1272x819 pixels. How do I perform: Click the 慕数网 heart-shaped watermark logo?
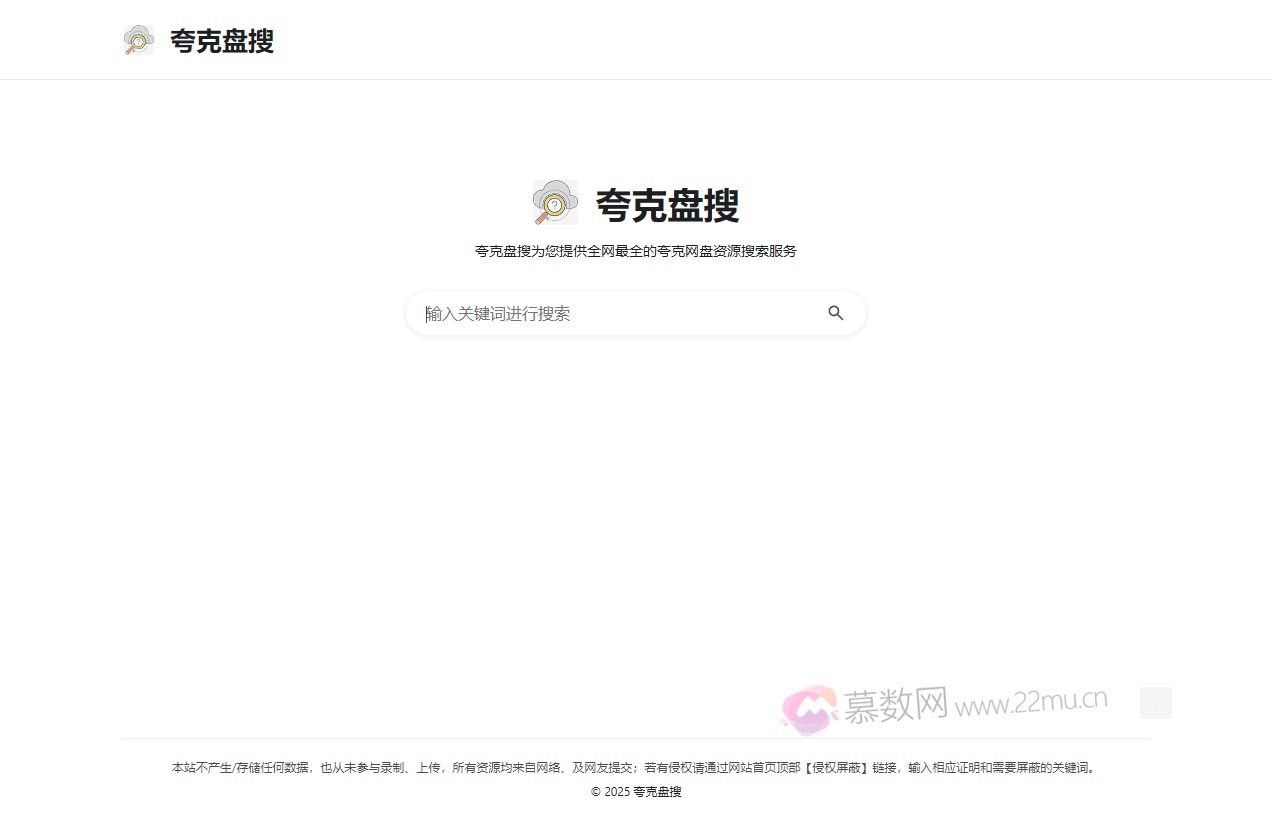(810, 705)
